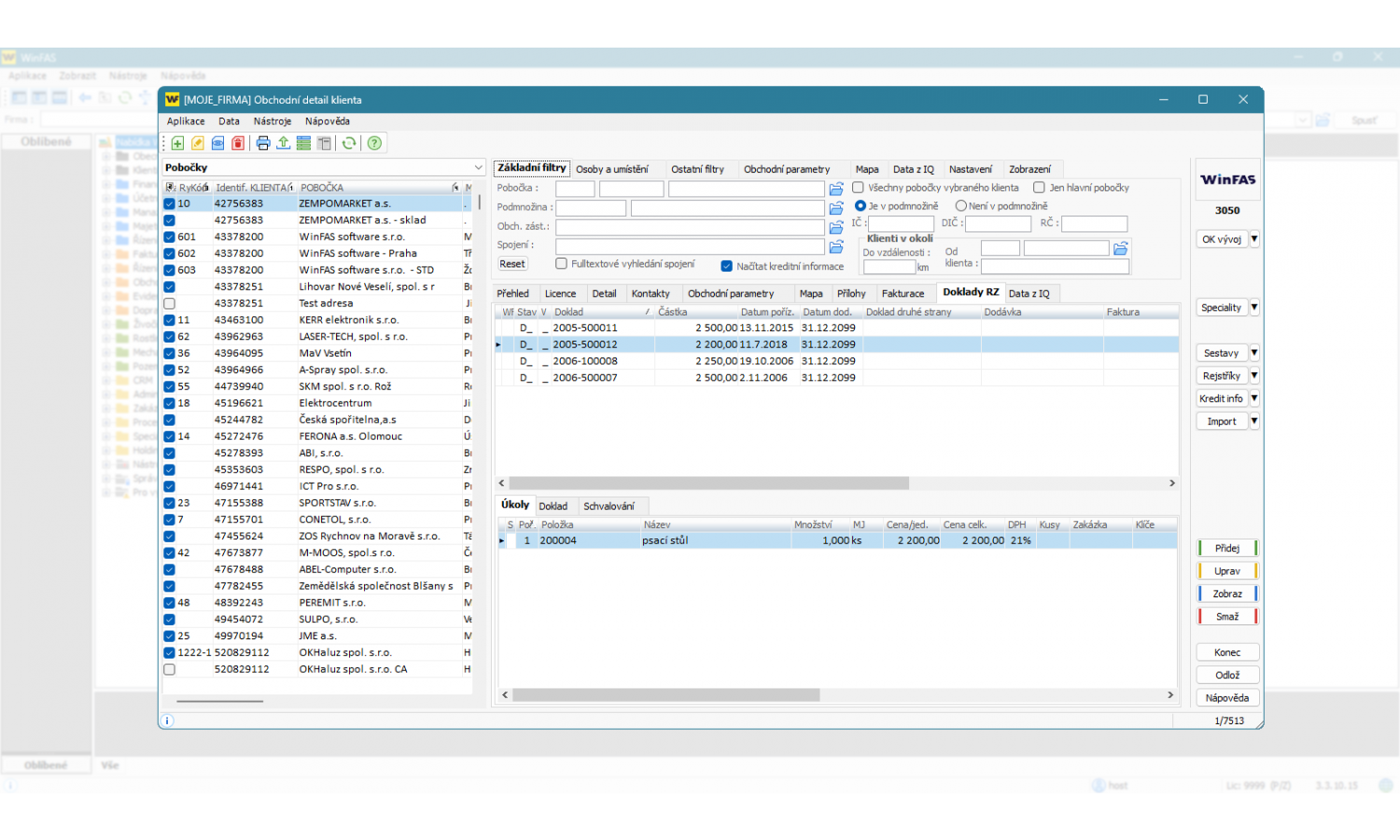Click the green refresh icon
This screenshot has height=840, width=1400.
coord(349,143)
